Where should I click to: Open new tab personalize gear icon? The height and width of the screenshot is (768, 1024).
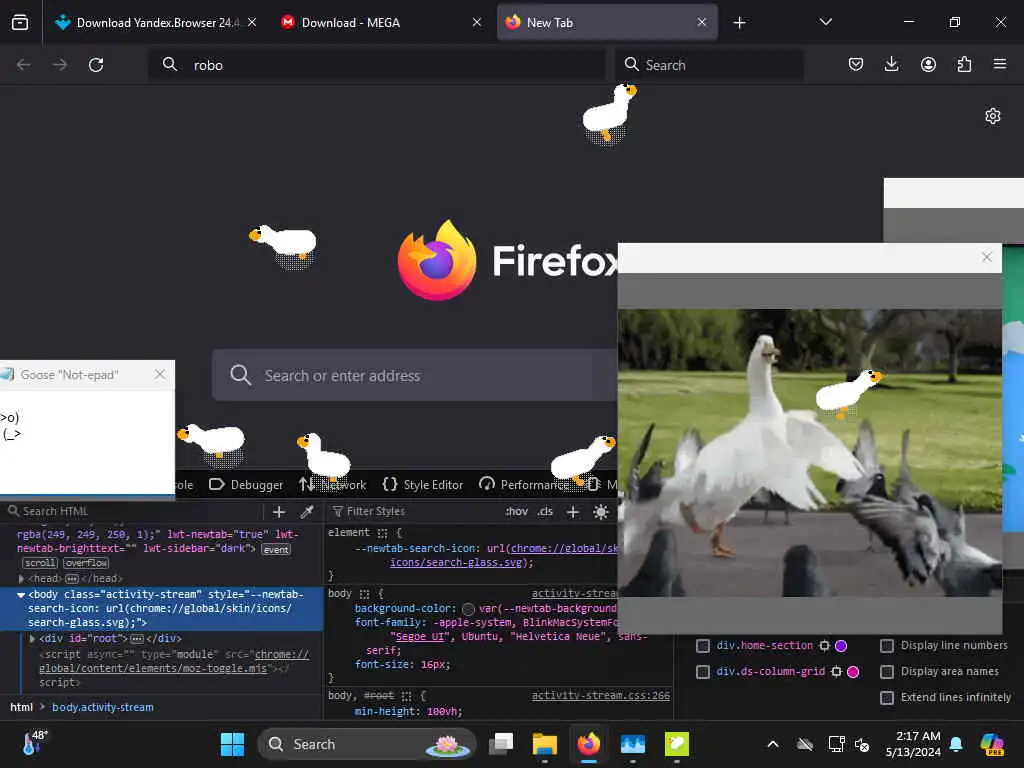[x=993, y=116]
